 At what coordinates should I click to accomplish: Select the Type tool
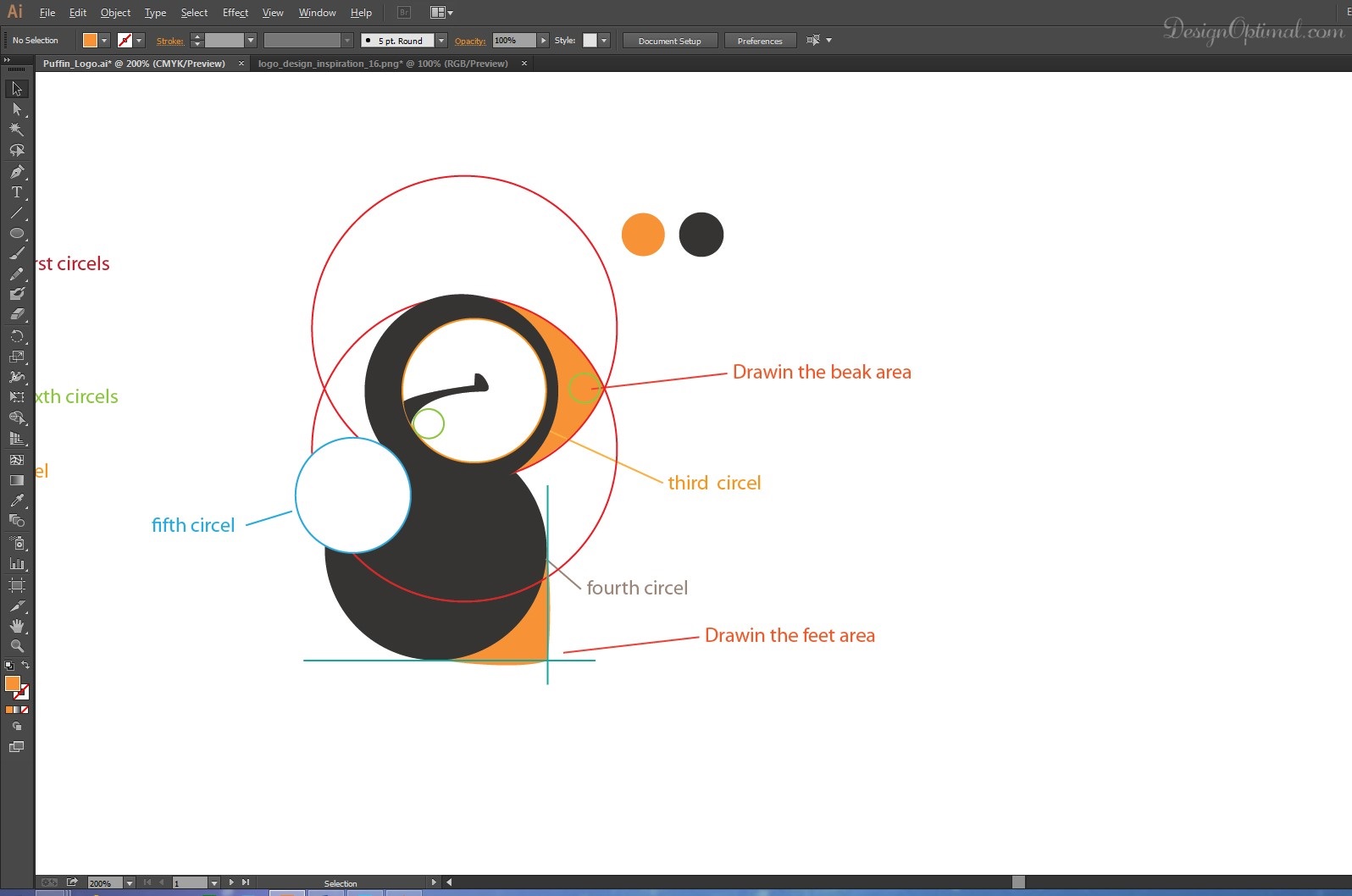16,192
